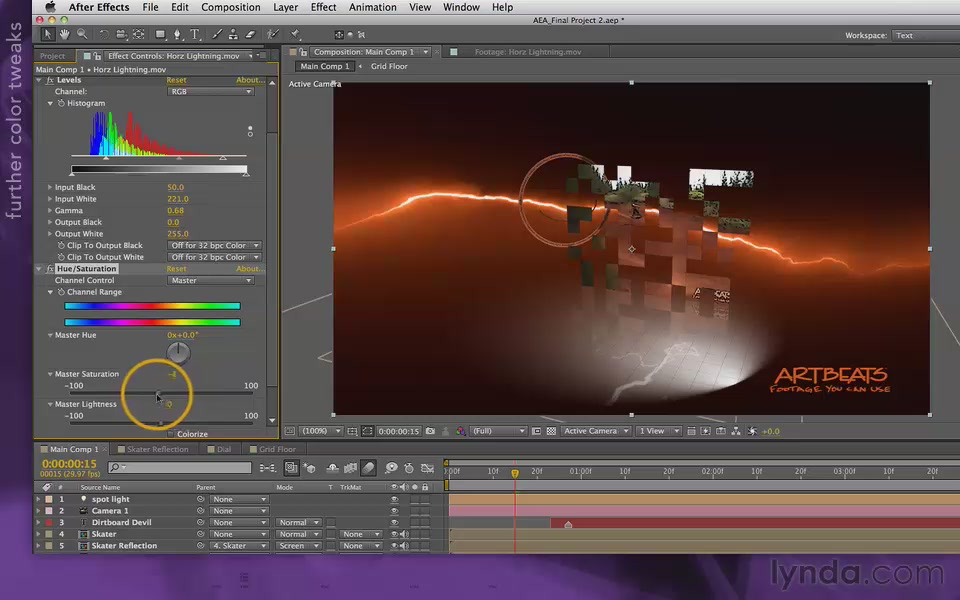Click About link for Levels effect
The width and height of the screenshot is (960, 600).
[x=250, y=80]
